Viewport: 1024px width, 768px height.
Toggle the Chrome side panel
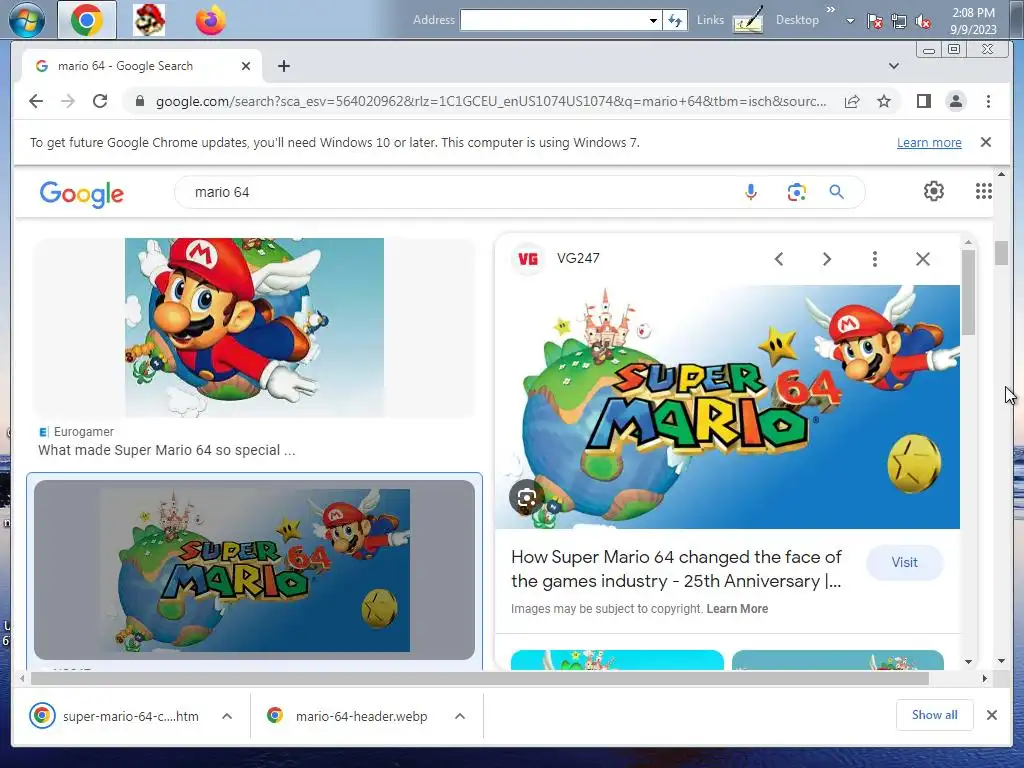click(x=923, y=101)
